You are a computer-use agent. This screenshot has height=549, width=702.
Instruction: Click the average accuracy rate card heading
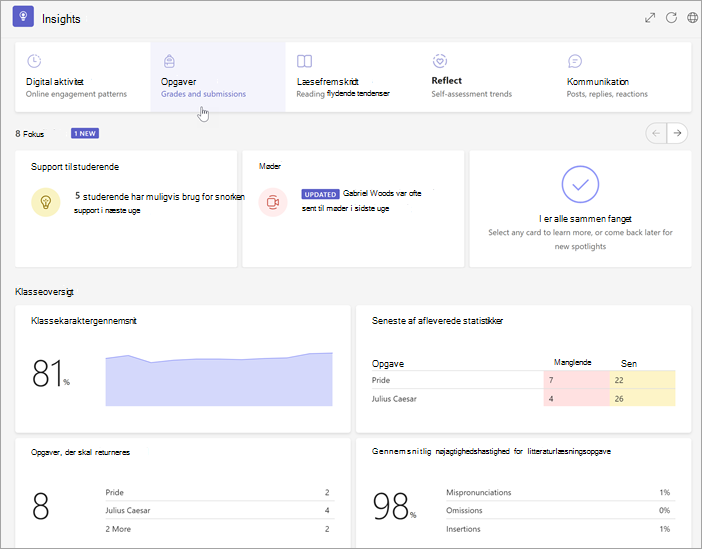[x=491, y=451]
